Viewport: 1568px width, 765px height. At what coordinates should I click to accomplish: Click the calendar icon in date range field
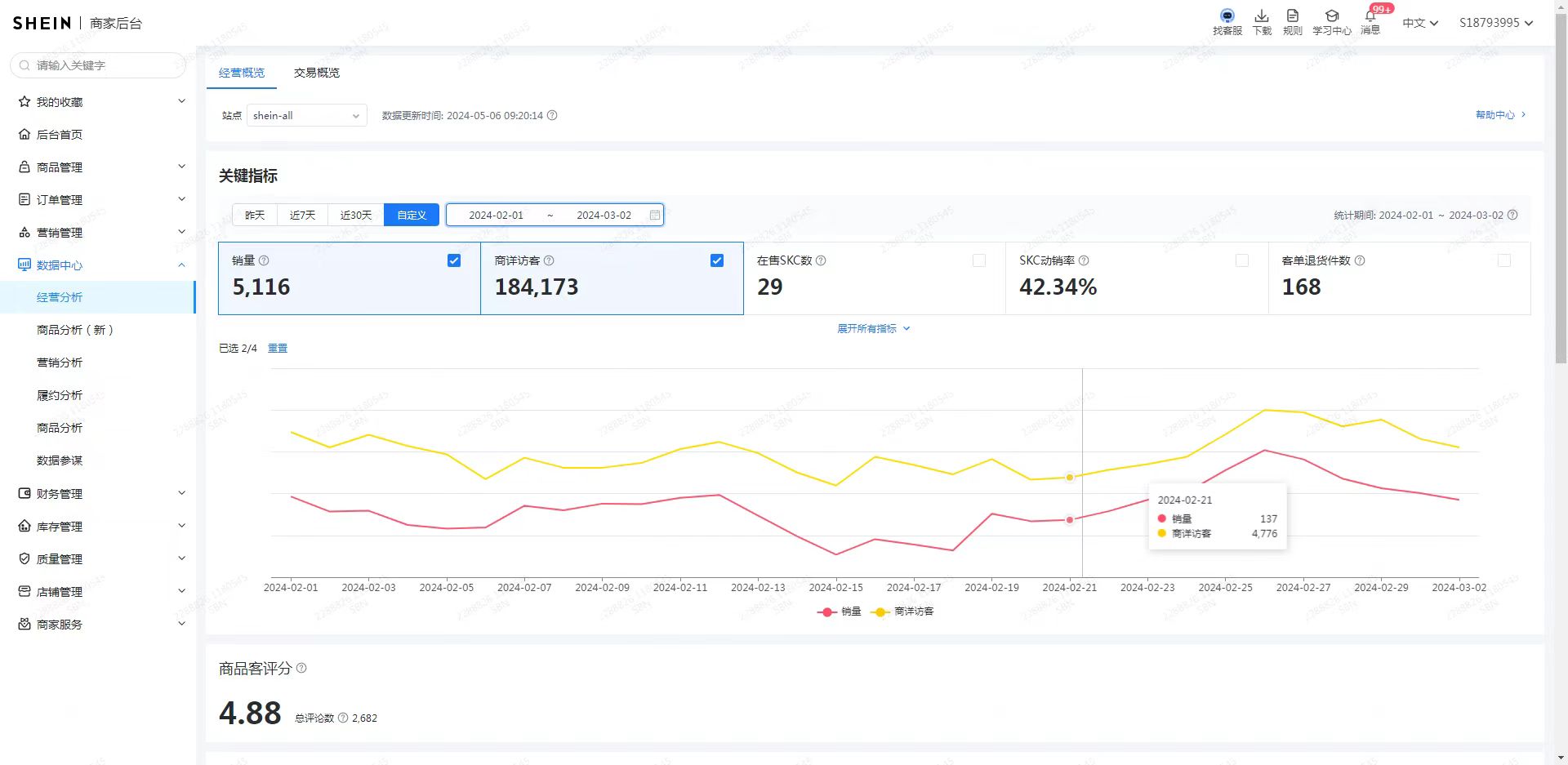[x=654, y=215]
